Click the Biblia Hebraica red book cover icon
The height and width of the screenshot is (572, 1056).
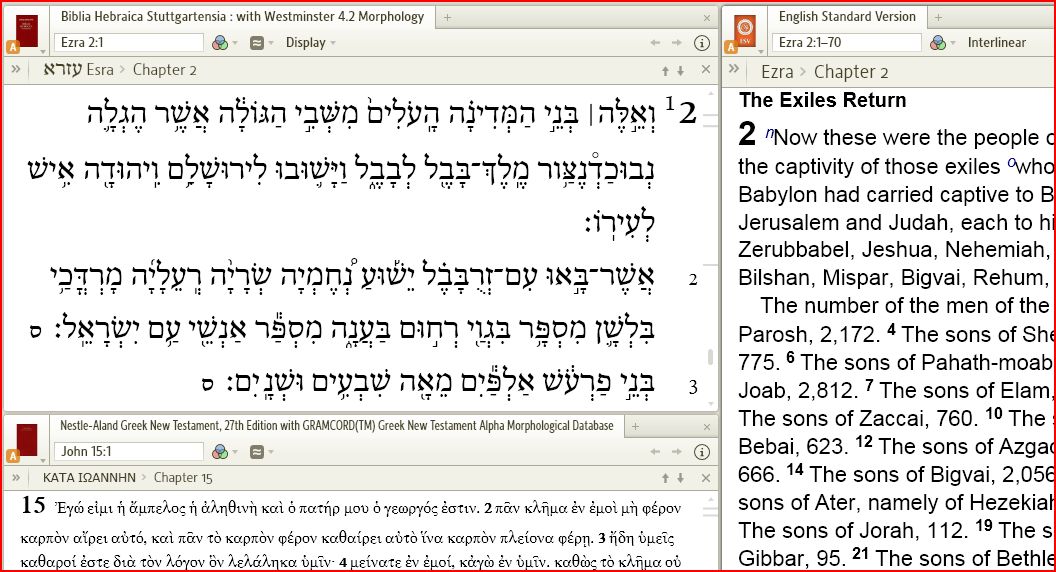pos(28,32)
